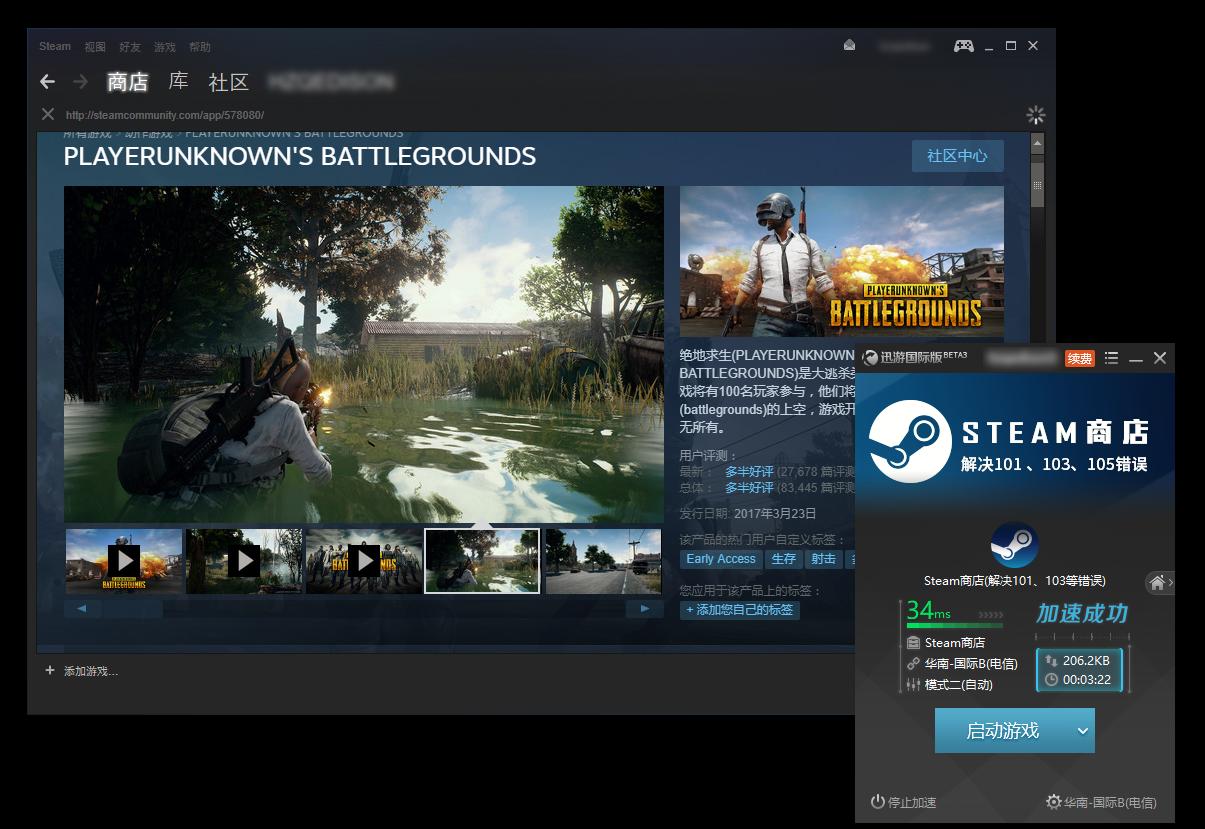Image resolution: width=1205 pixels, height=829 pixels.
Task: Click the 华南-国际B(电信) node row
Action: click(962, 664)
